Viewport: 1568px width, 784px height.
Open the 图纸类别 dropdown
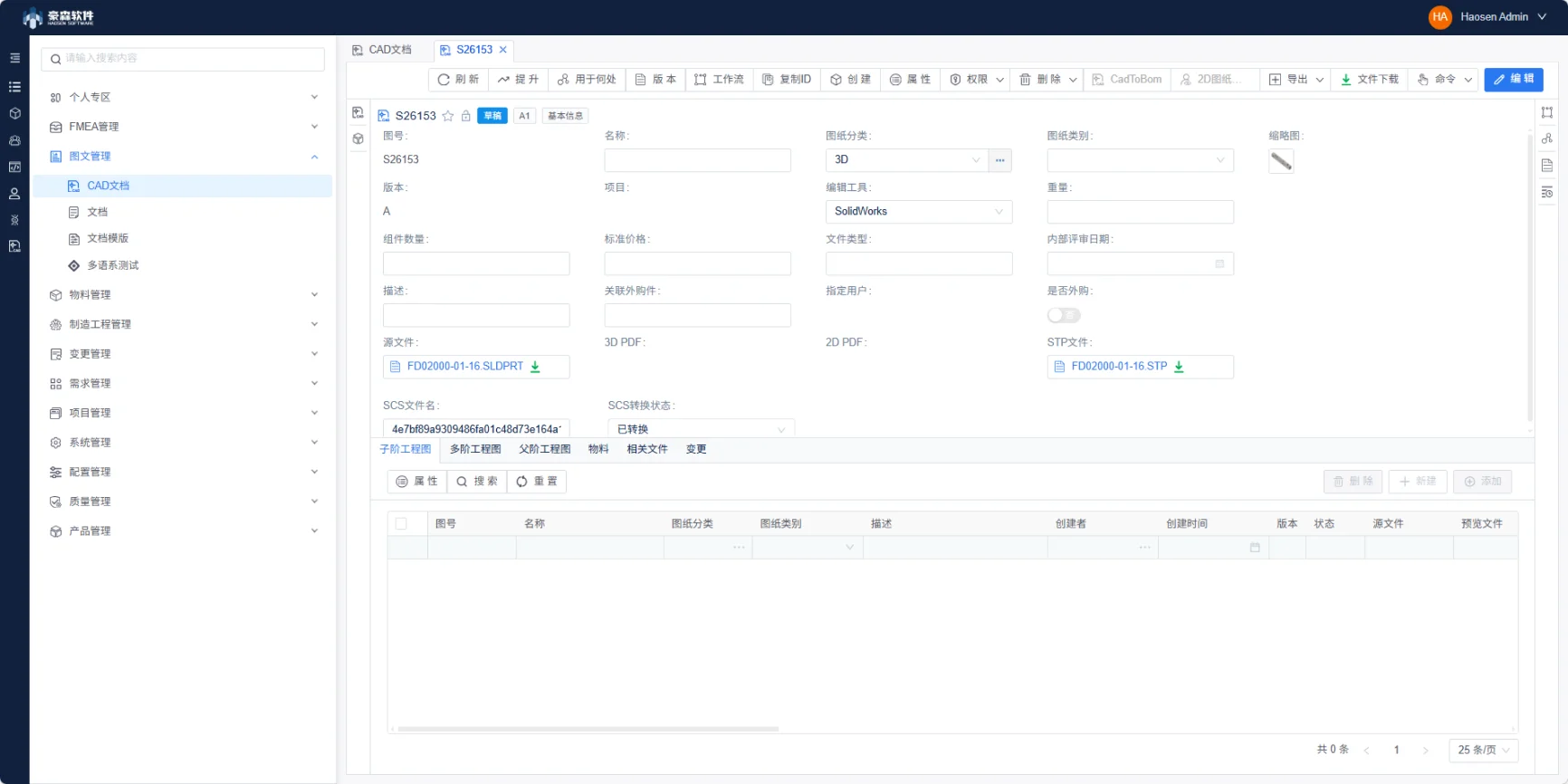click(1140, 160)
